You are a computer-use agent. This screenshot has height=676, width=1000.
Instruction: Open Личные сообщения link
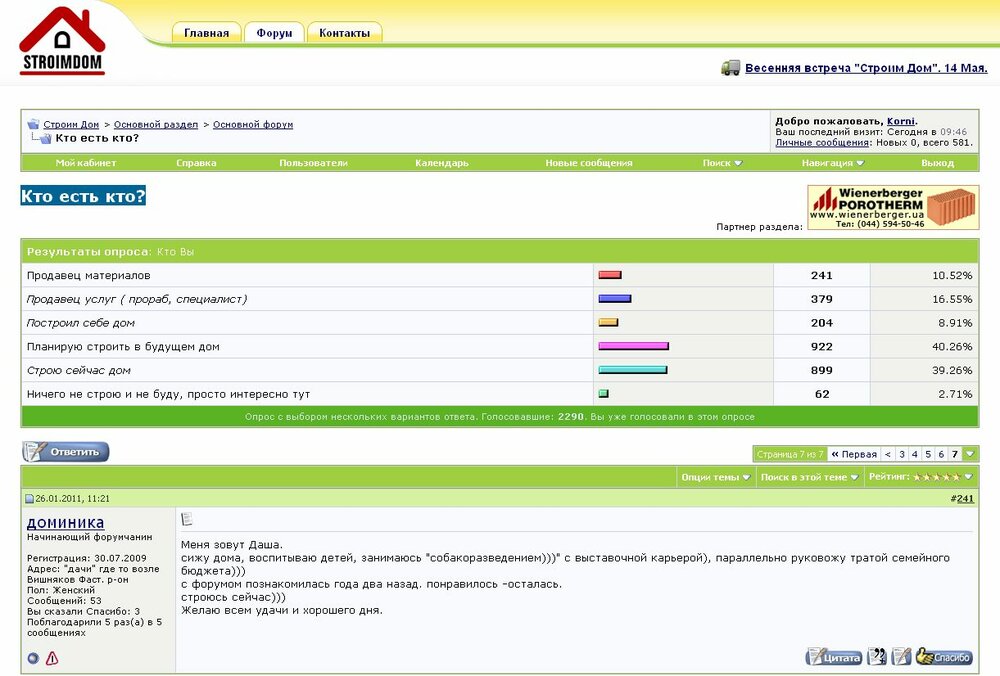821,143
